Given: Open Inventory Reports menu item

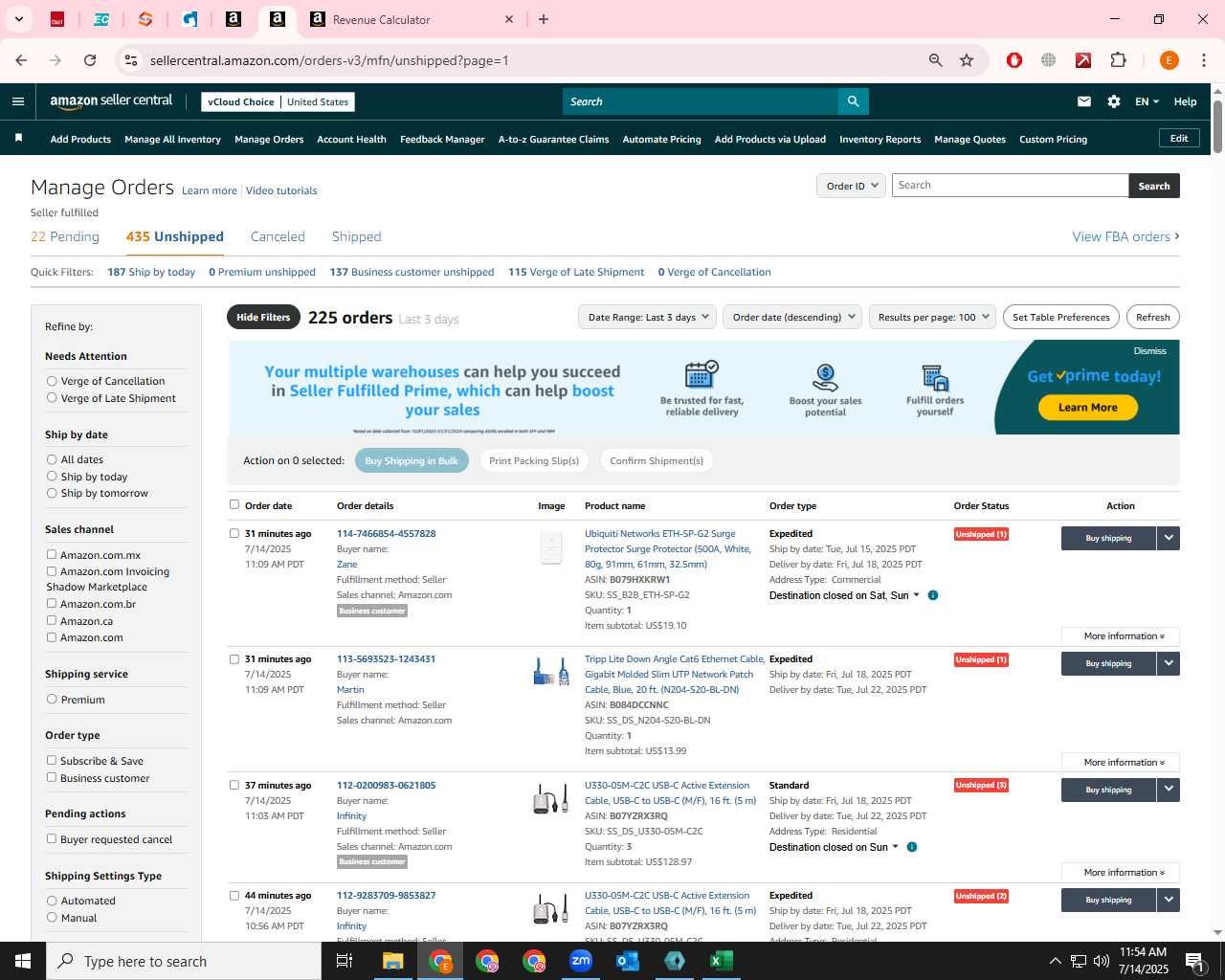Looking at the screenshot, I should coord(880,139).
